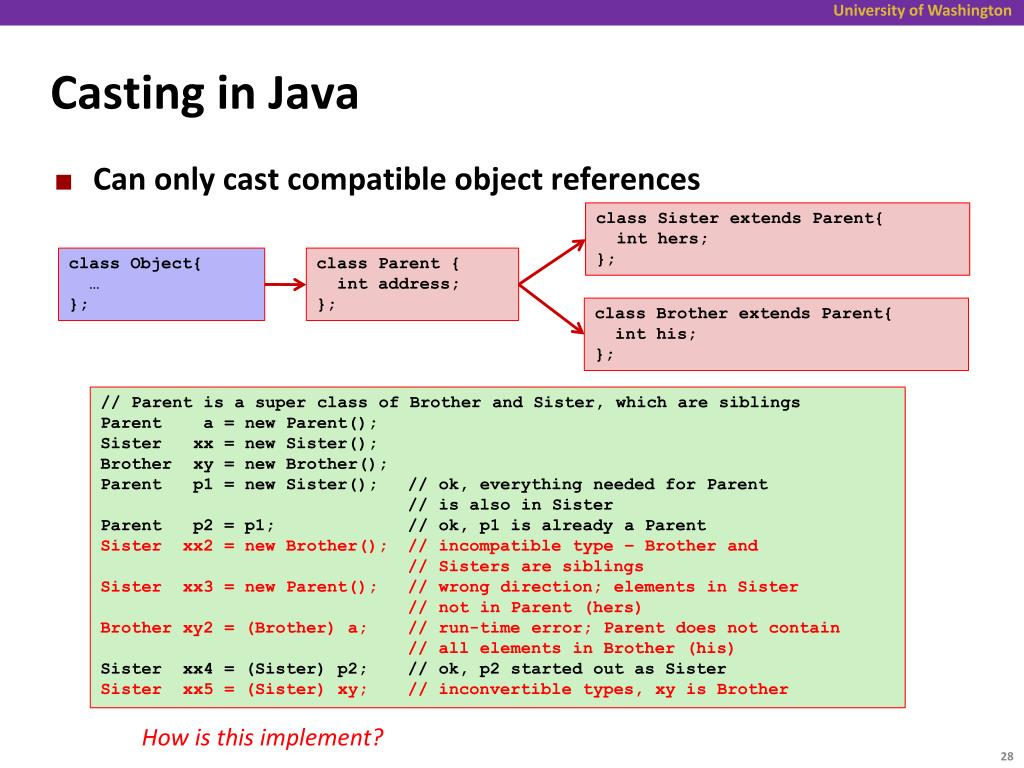The image size is (1024, 768).
Task: Click bullet 'Can only cast compatible object references'
Action: 396,179
